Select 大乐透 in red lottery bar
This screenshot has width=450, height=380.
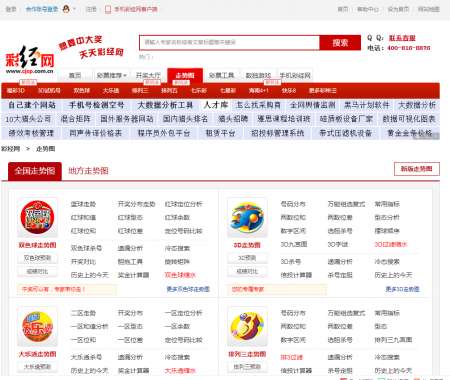(111, 91)
